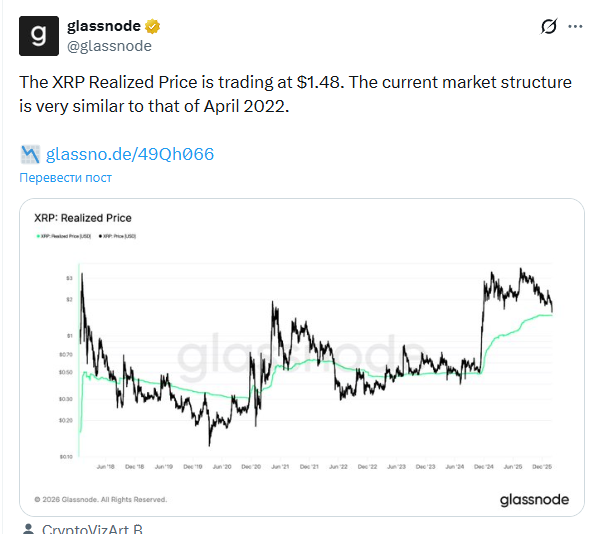Open the Grok icon on the post
Screen dimensions: 601x534
[x=548, y=27]
